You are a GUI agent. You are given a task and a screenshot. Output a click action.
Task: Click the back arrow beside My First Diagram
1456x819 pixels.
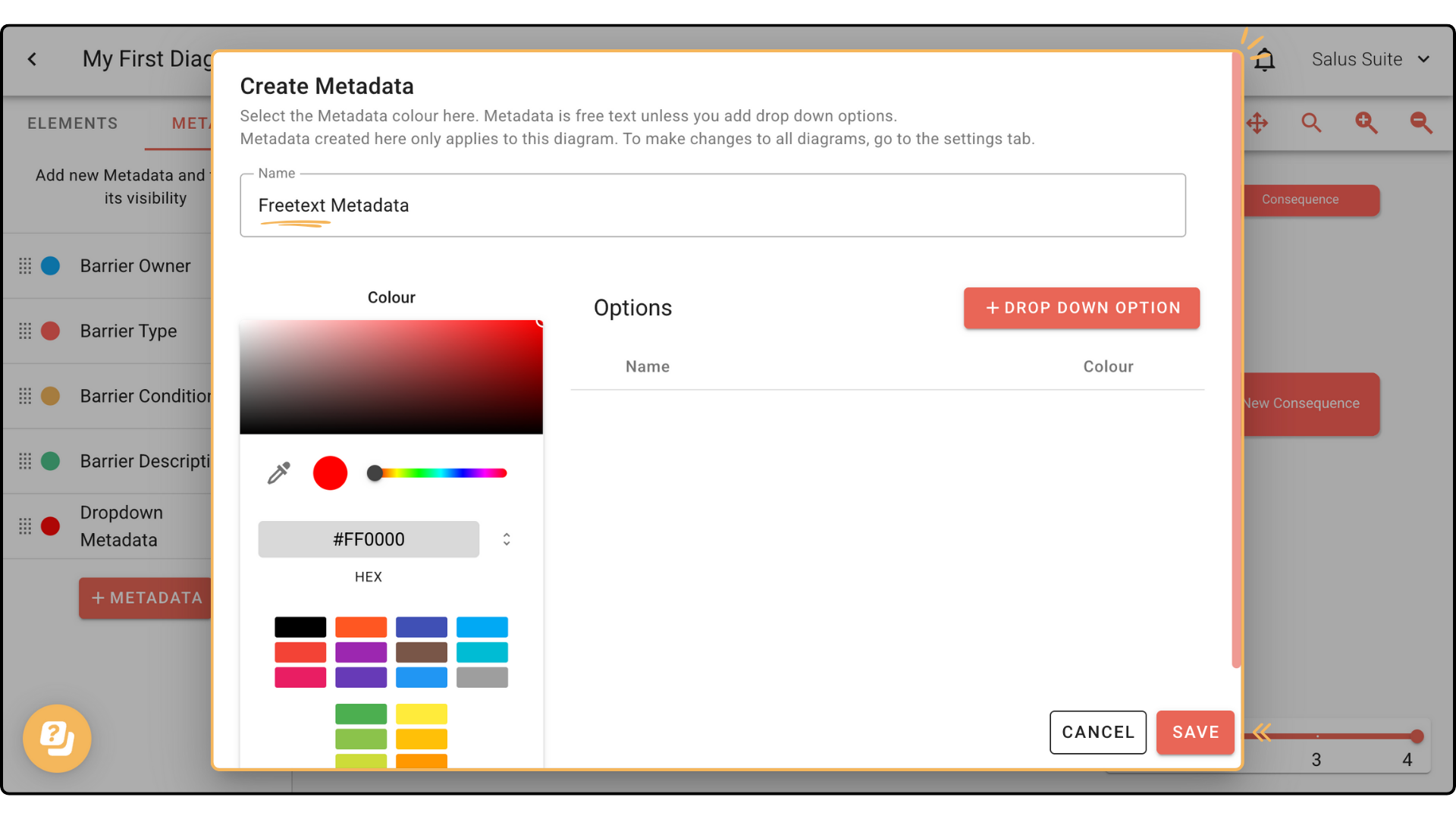(32, 58)
